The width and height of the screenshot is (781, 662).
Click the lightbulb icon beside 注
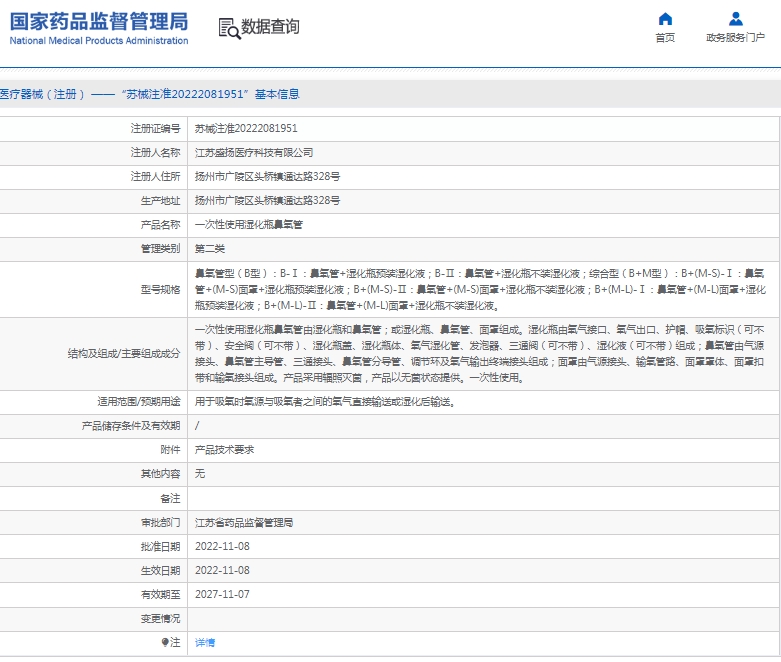165,643
